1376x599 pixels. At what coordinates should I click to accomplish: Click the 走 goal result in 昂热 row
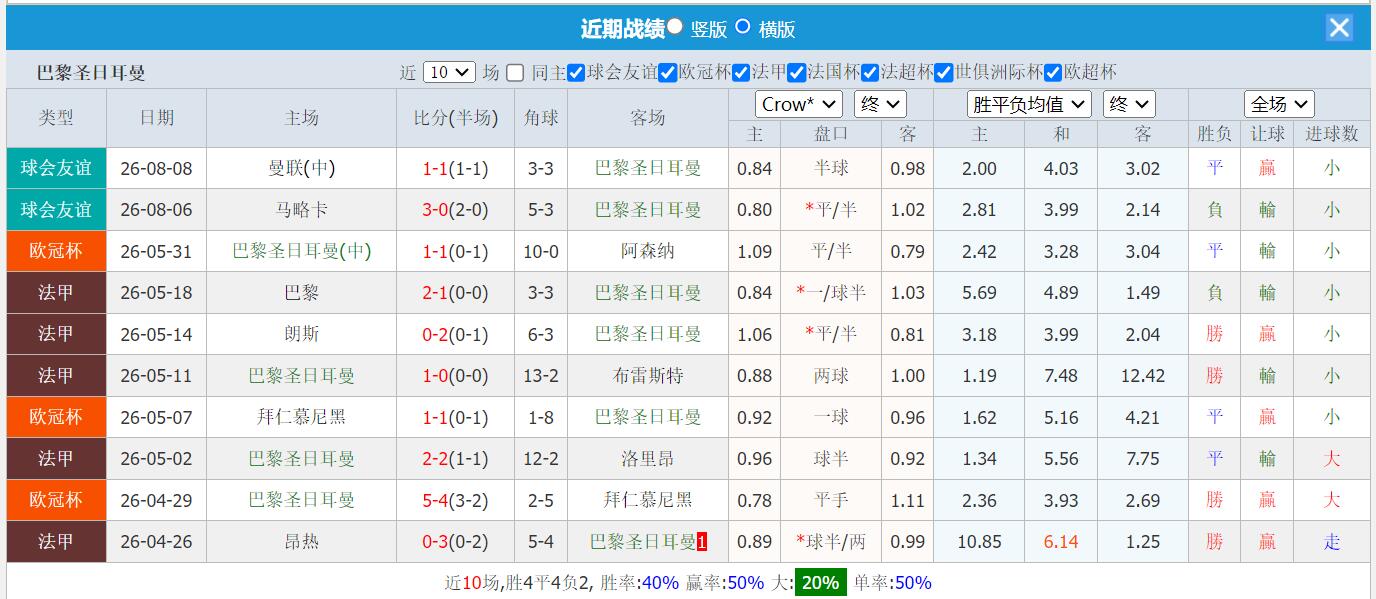point(1331,542)
